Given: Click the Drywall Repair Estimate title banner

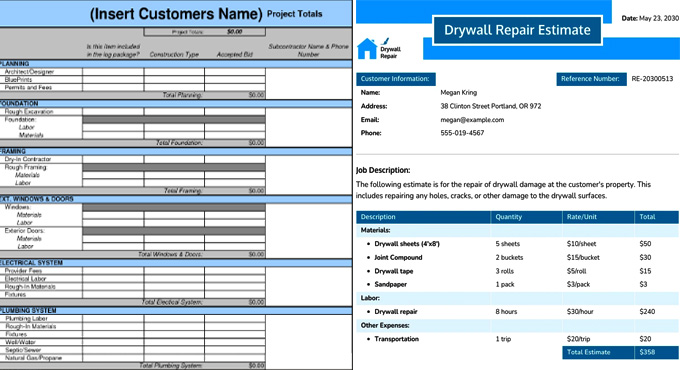Looking at the screenshot, I should (517, 30).
